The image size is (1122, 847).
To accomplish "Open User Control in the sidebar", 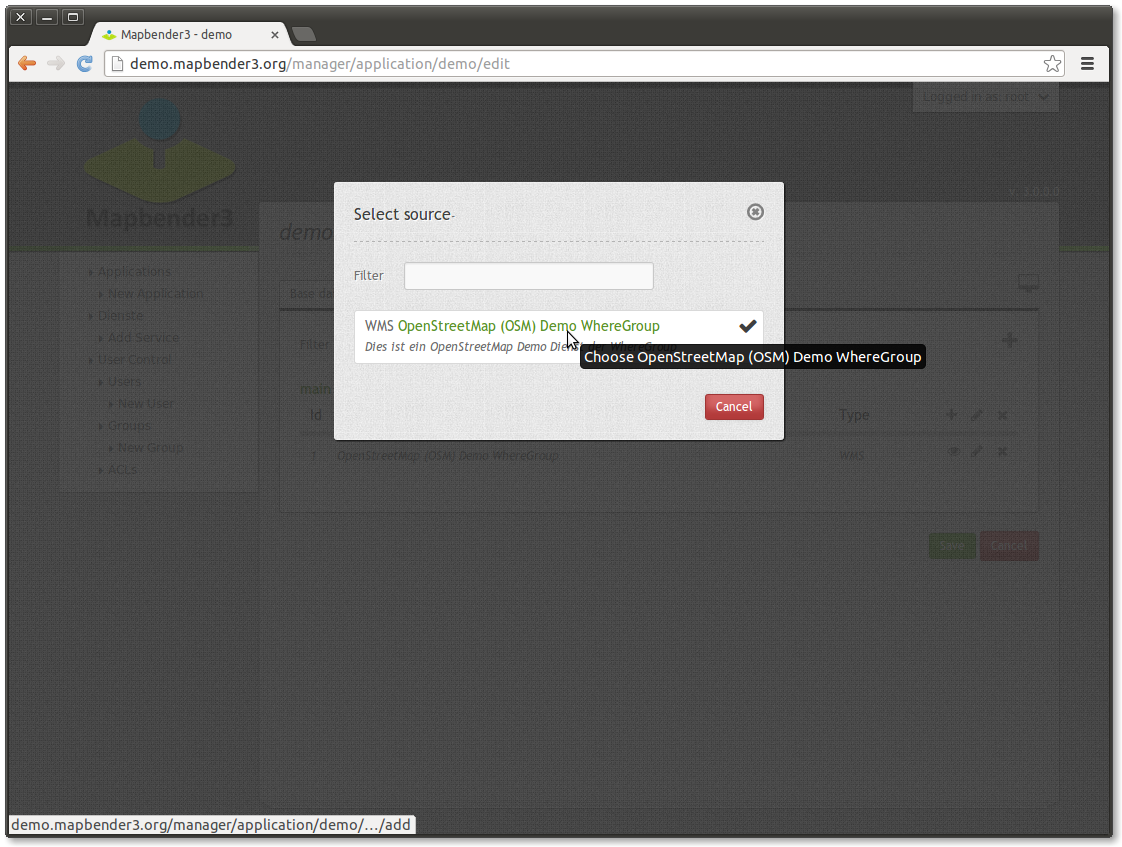I will coord(135,360).
